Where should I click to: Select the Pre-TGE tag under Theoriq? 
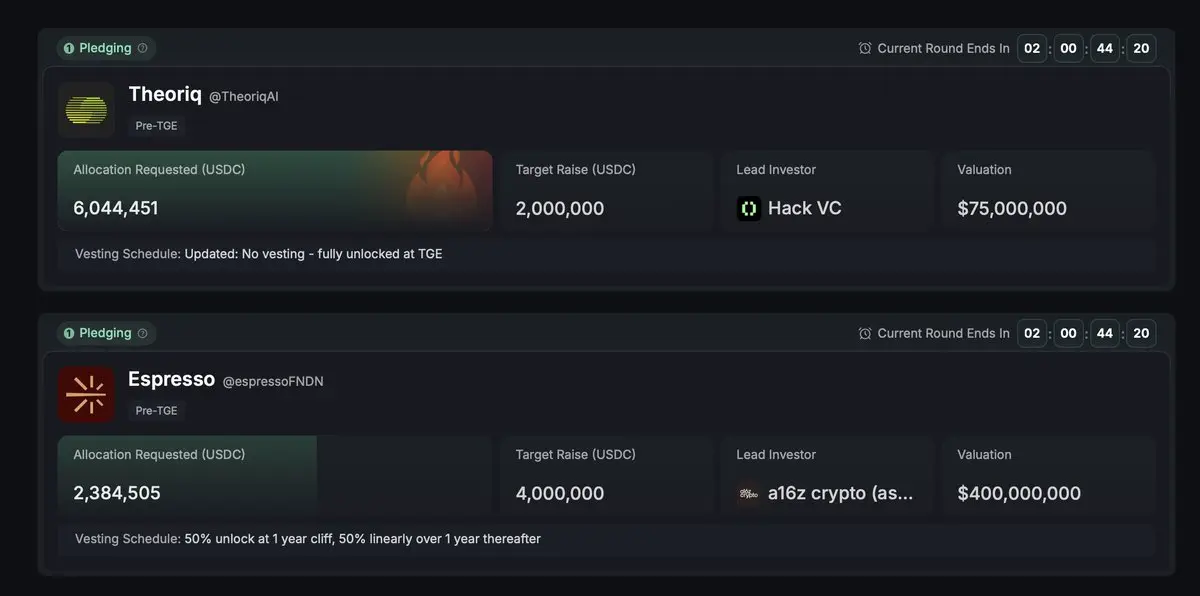(156, 126)
